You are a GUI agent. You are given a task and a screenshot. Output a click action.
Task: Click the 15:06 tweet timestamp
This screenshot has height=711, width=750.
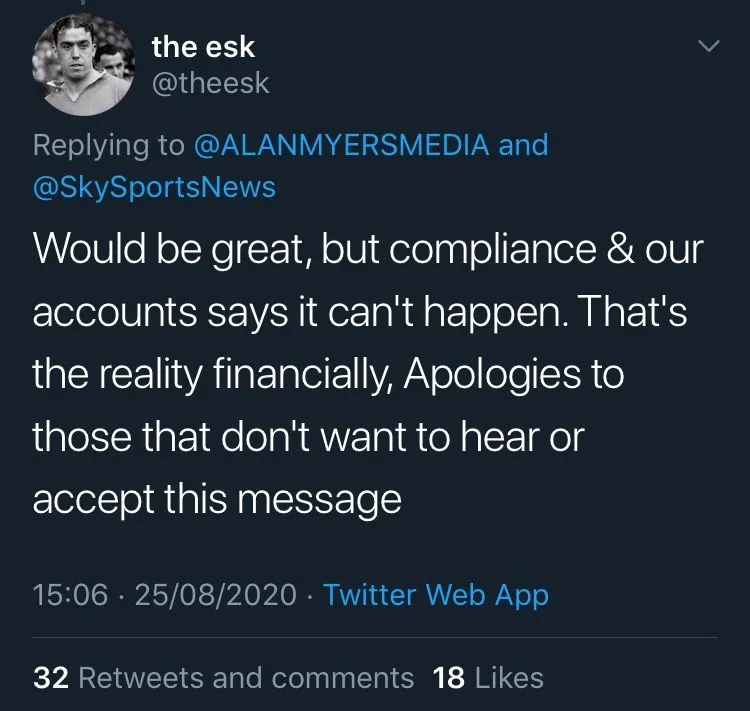coord(70,595)
